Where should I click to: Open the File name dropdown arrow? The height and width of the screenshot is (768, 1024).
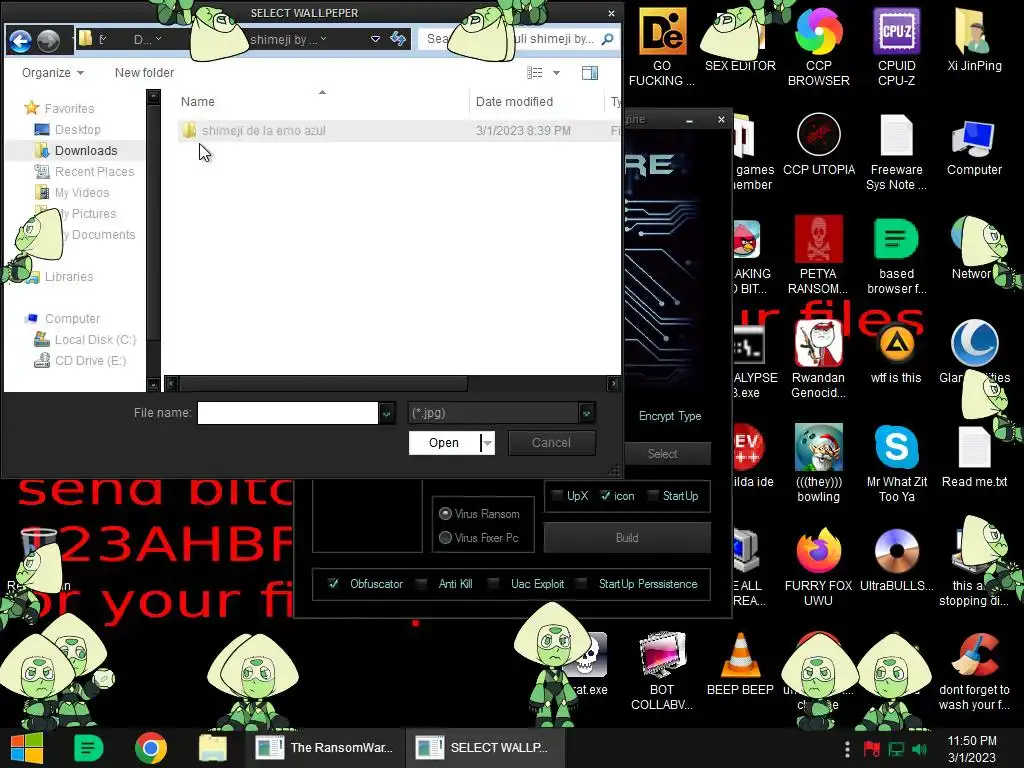(387, 413)
